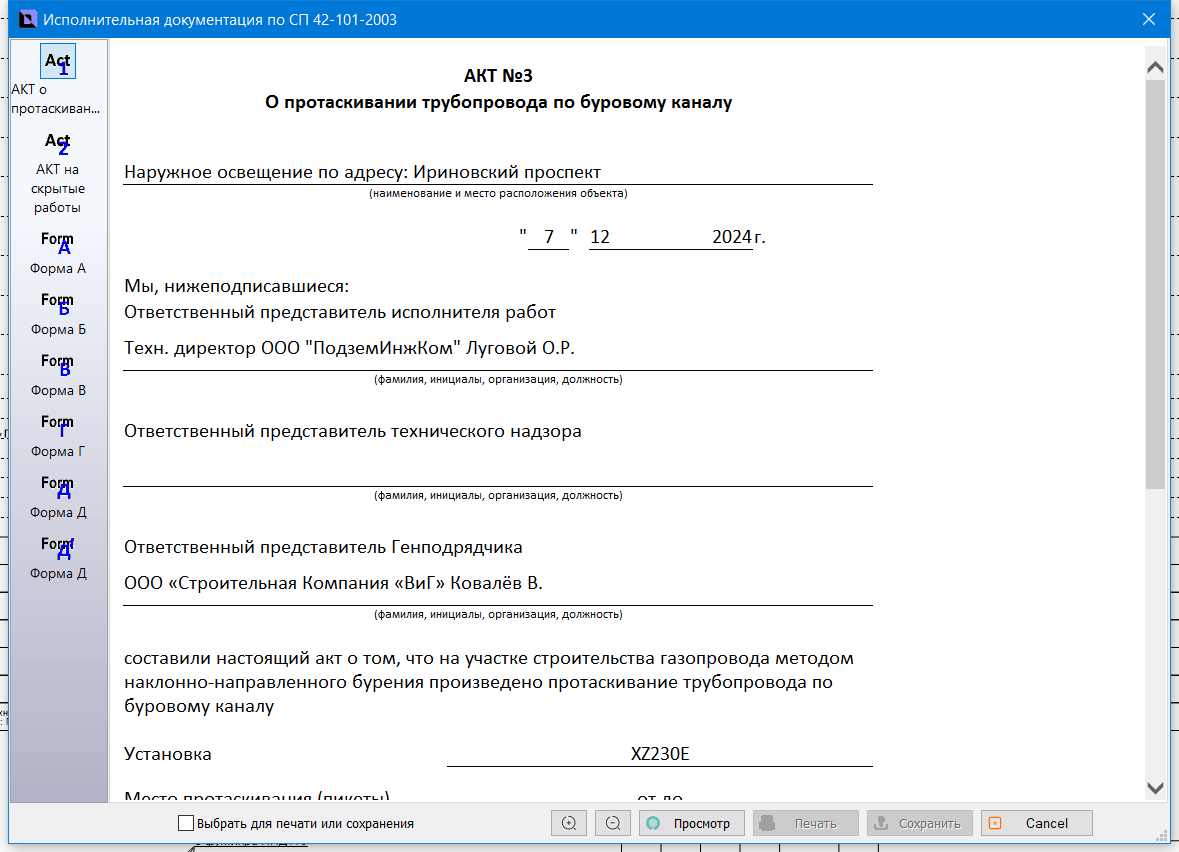Click the 'Ответственный представитель технического надзора' label

(353, 432)
